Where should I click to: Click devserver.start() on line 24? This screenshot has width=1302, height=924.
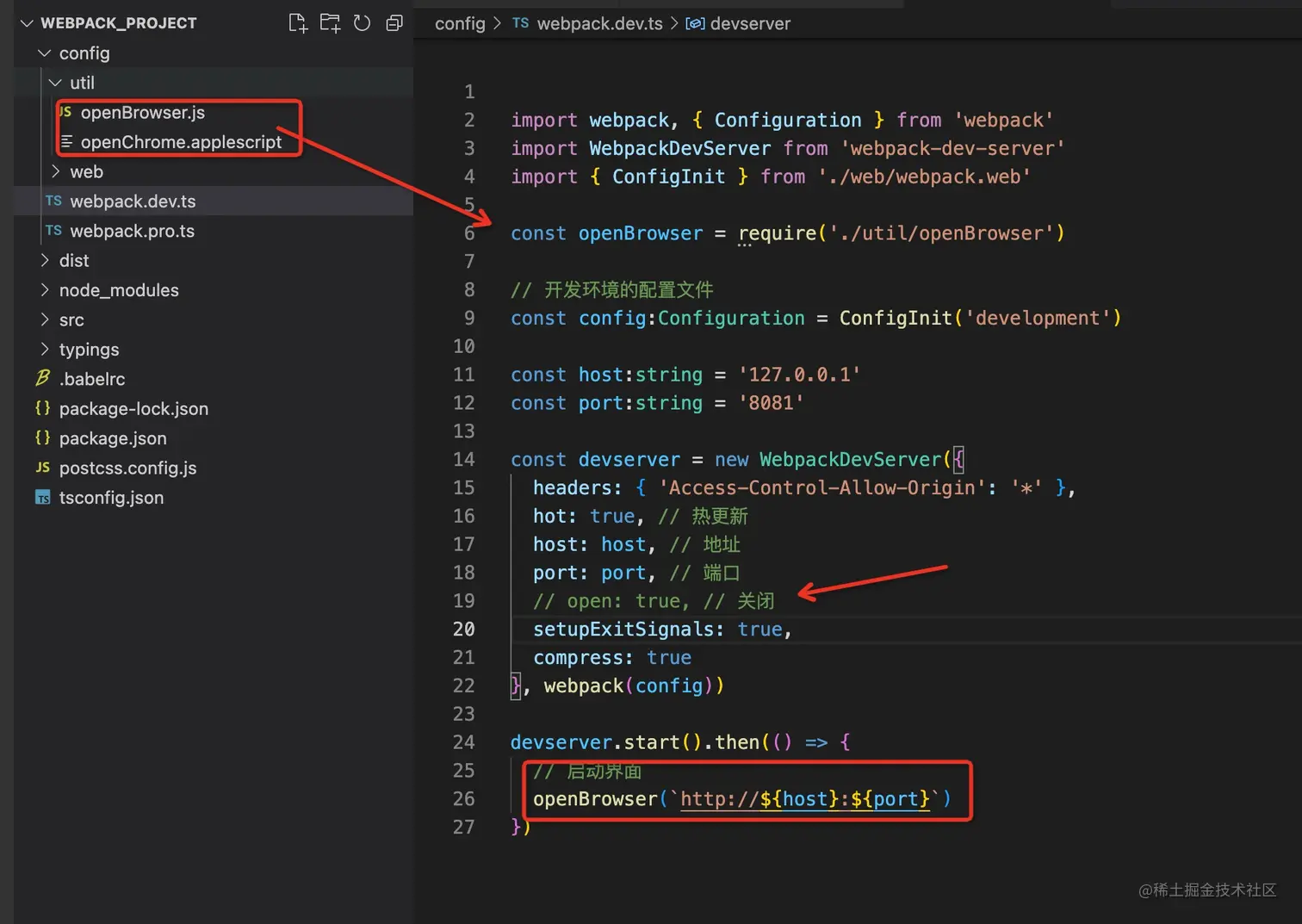(x=606, y=742)
